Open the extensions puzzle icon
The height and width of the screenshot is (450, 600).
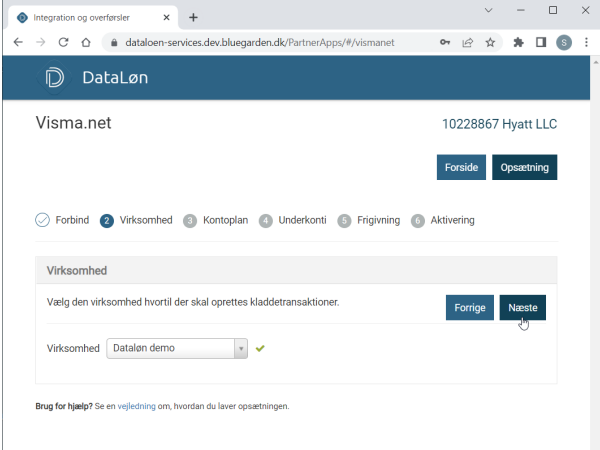[x=518, y=42]
